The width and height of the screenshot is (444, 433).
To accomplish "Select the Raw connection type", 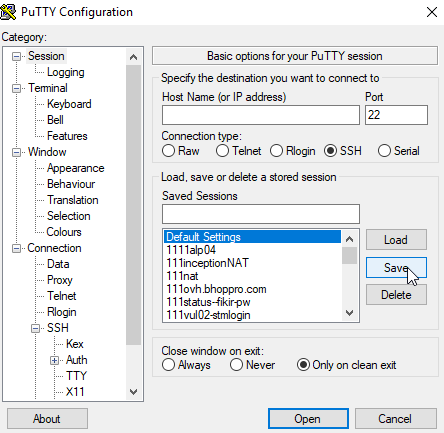I will (x=168, y=151).
